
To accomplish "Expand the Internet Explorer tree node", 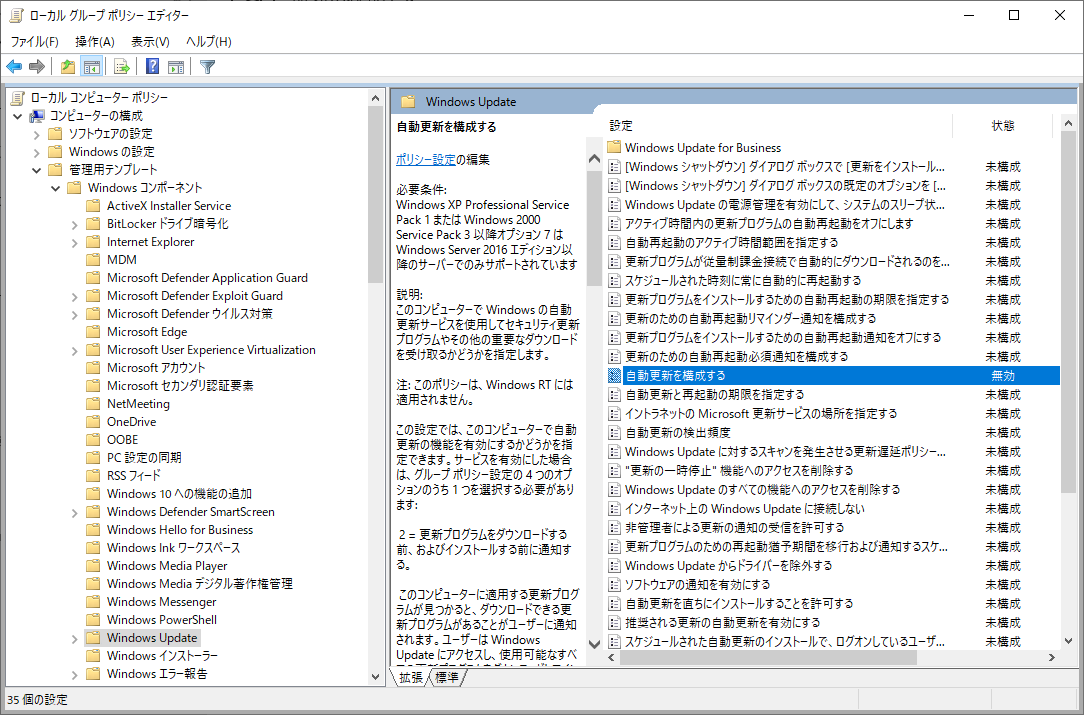I will click(75, 242).
